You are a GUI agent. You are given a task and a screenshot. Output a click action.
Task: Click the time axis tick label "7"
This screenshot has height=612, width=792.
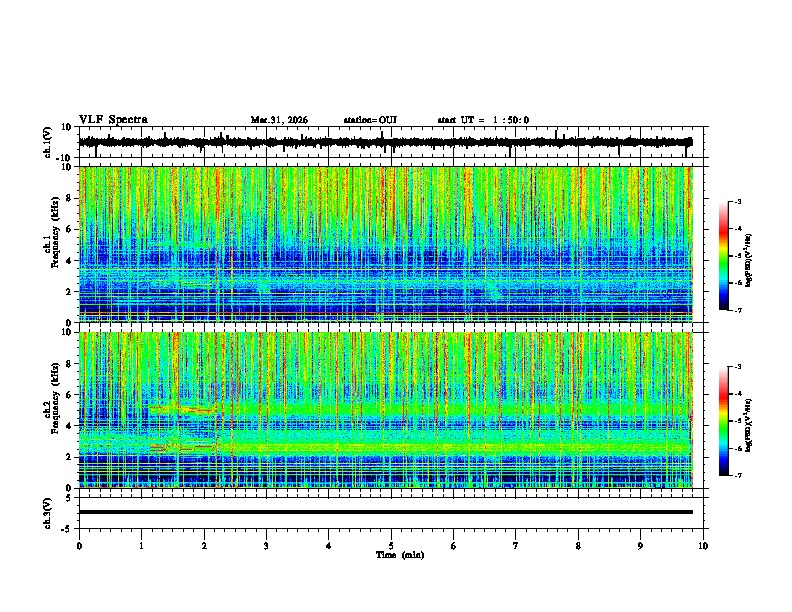click(516, 546)
